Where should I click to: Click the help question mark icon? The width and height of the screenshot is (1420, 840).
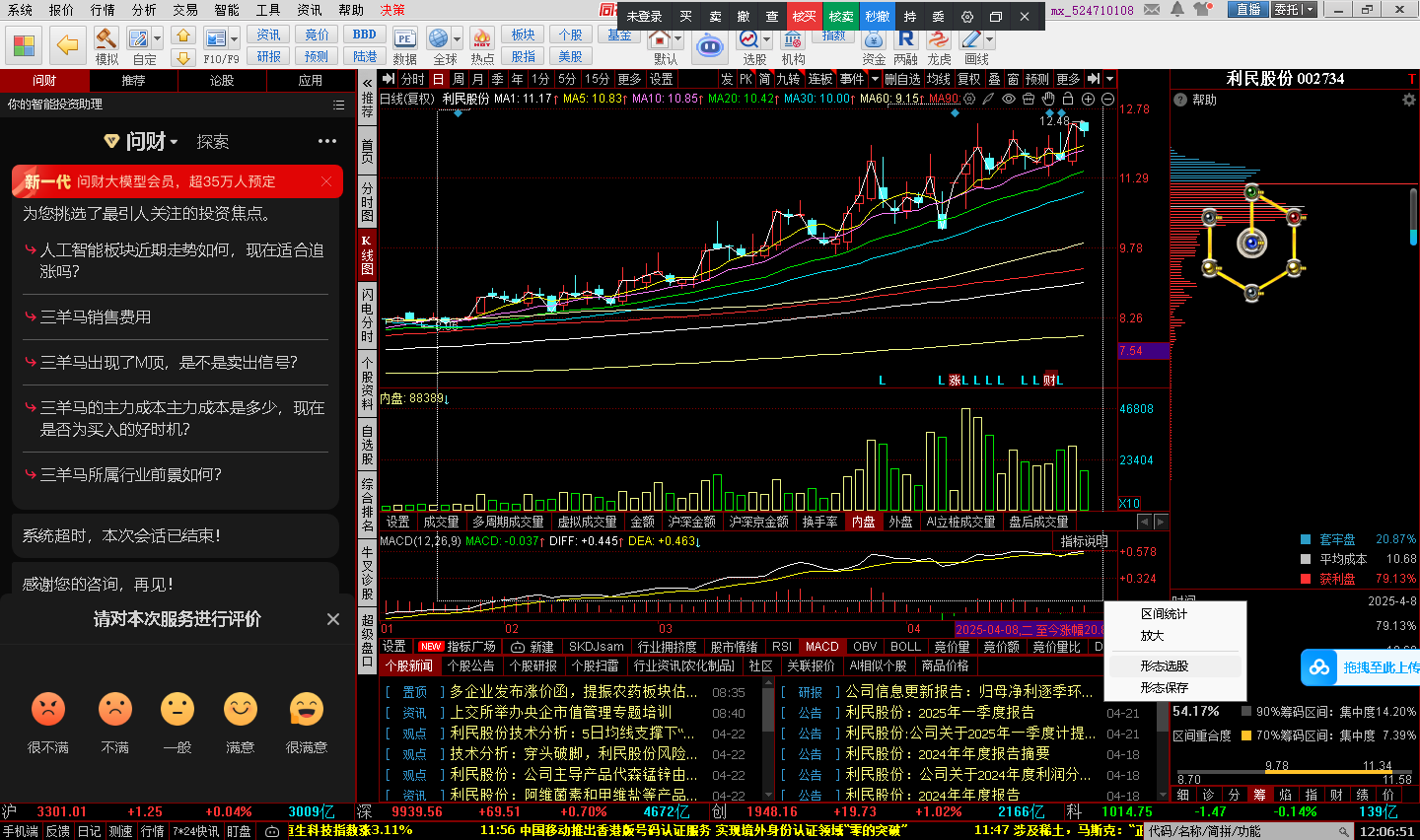1180,100
